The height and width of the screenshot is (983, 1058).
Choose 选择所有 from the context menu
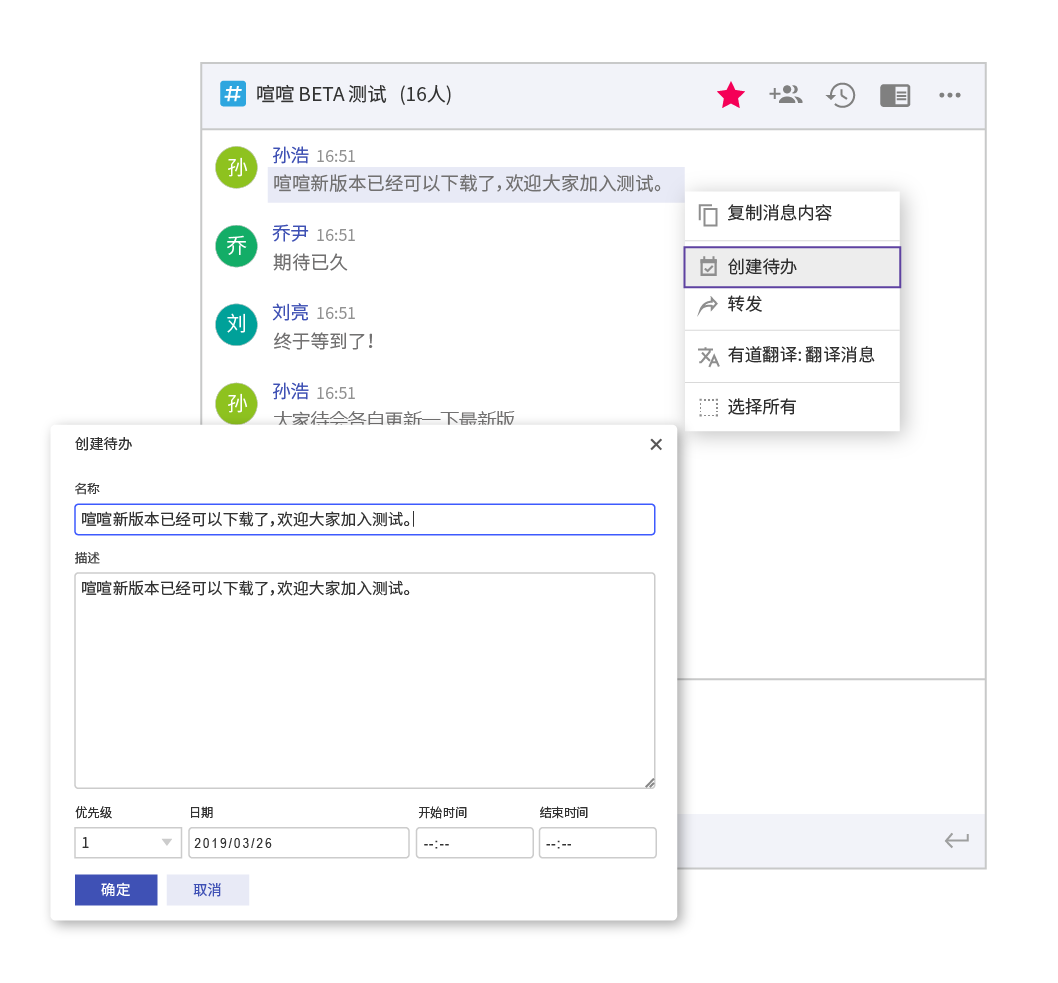[792, 407]
